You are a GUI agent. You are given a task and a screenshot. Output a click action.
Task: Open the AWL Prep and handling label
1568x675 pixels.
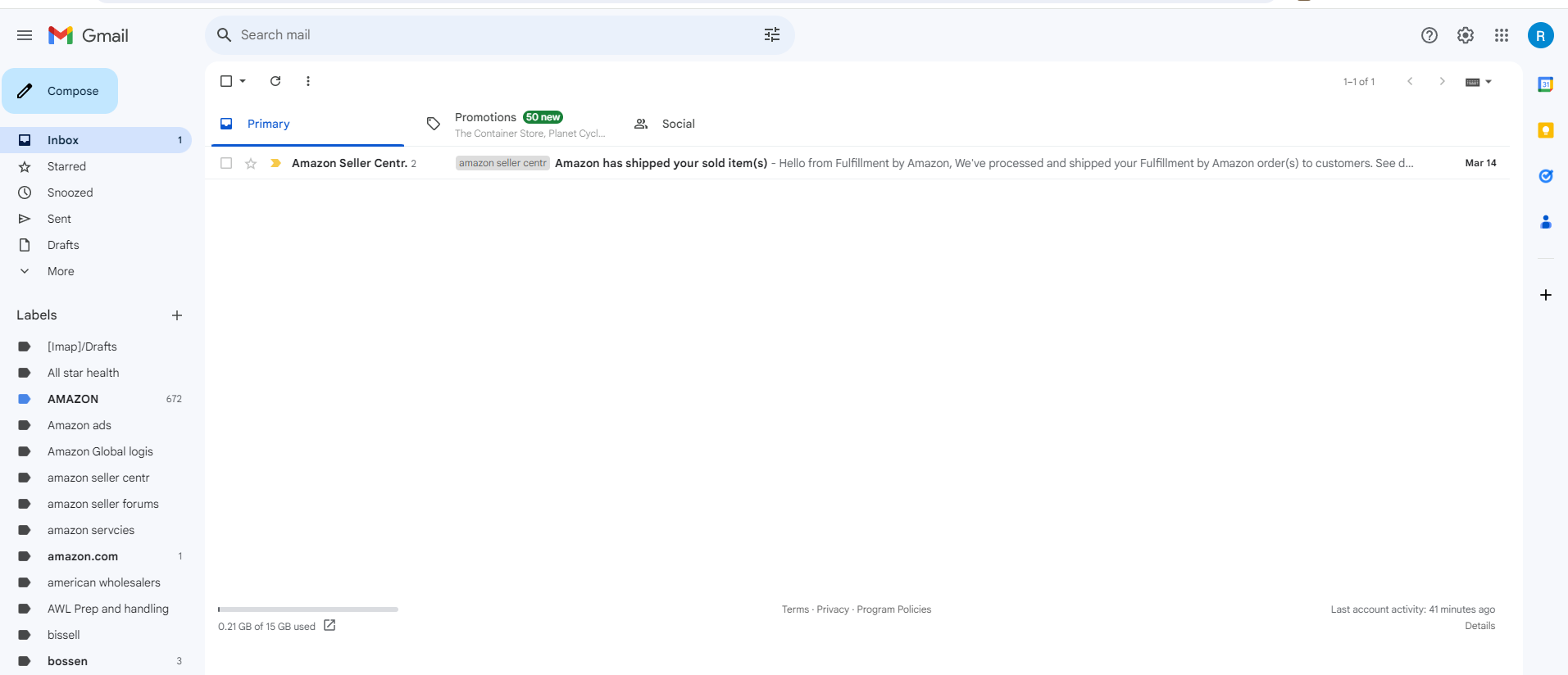coord(96,609)
